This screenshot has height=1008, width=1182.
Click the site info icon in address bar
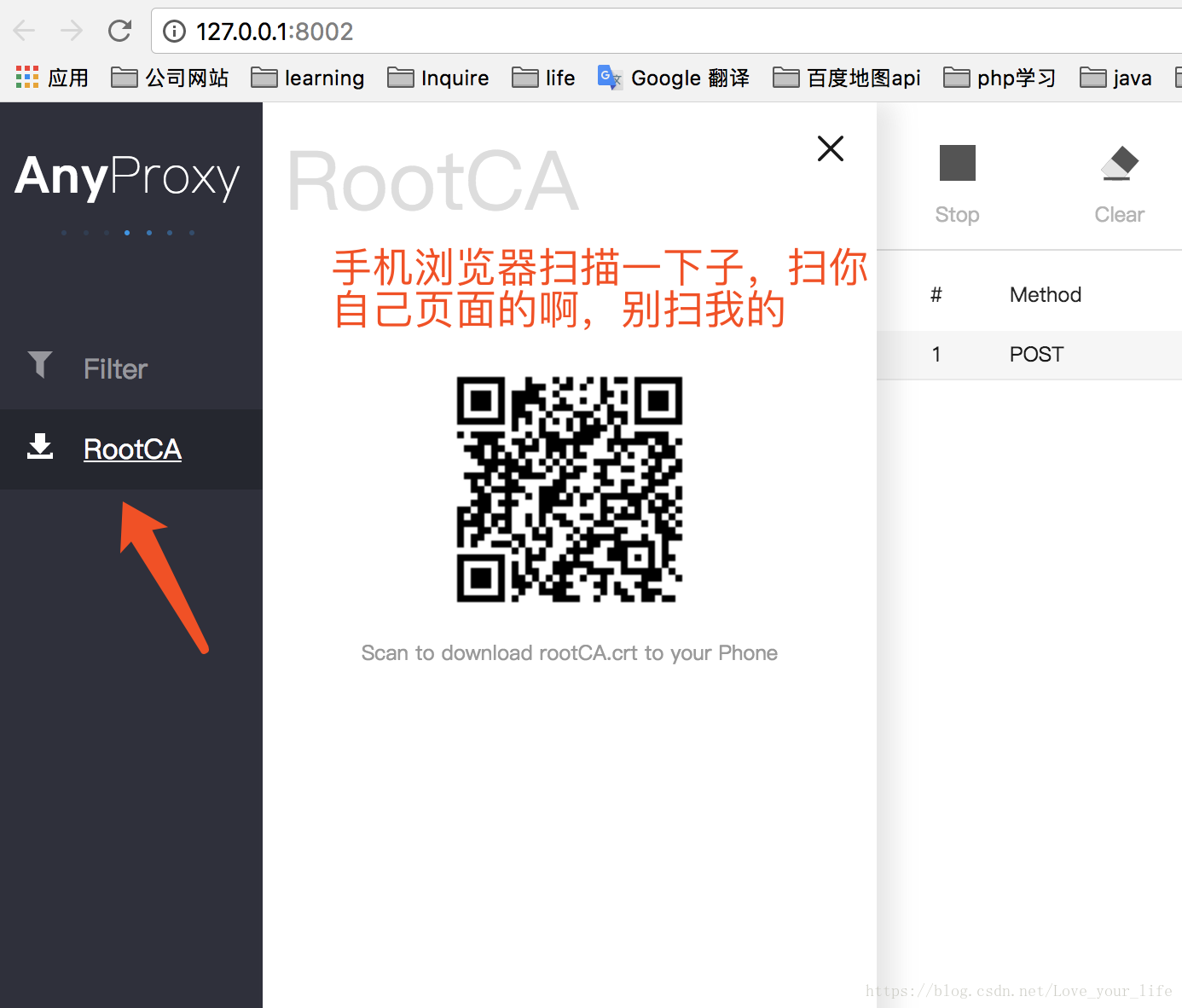point(174,32)
